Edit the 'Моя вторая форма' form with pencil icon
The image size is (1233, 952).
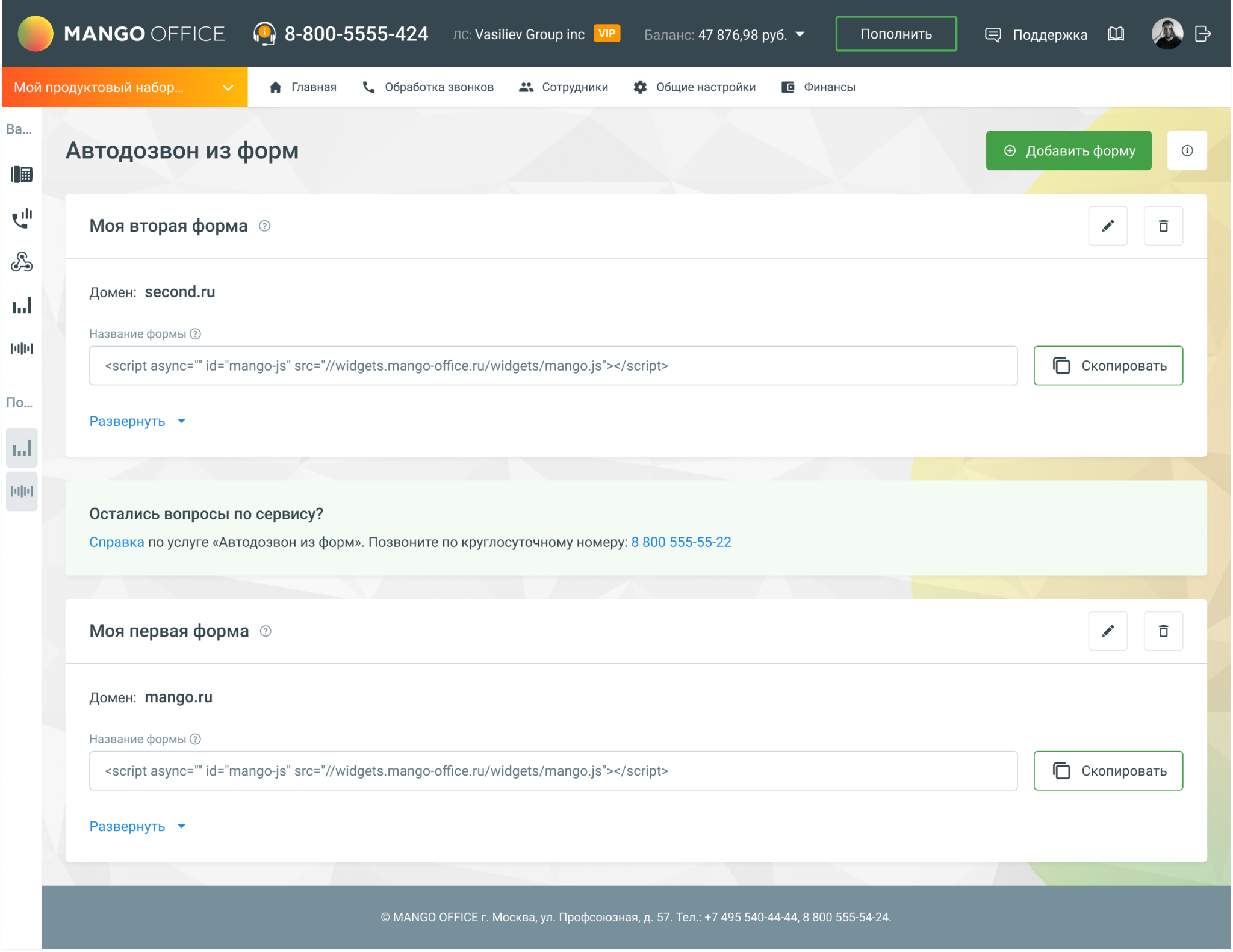tap(1107, 226)
